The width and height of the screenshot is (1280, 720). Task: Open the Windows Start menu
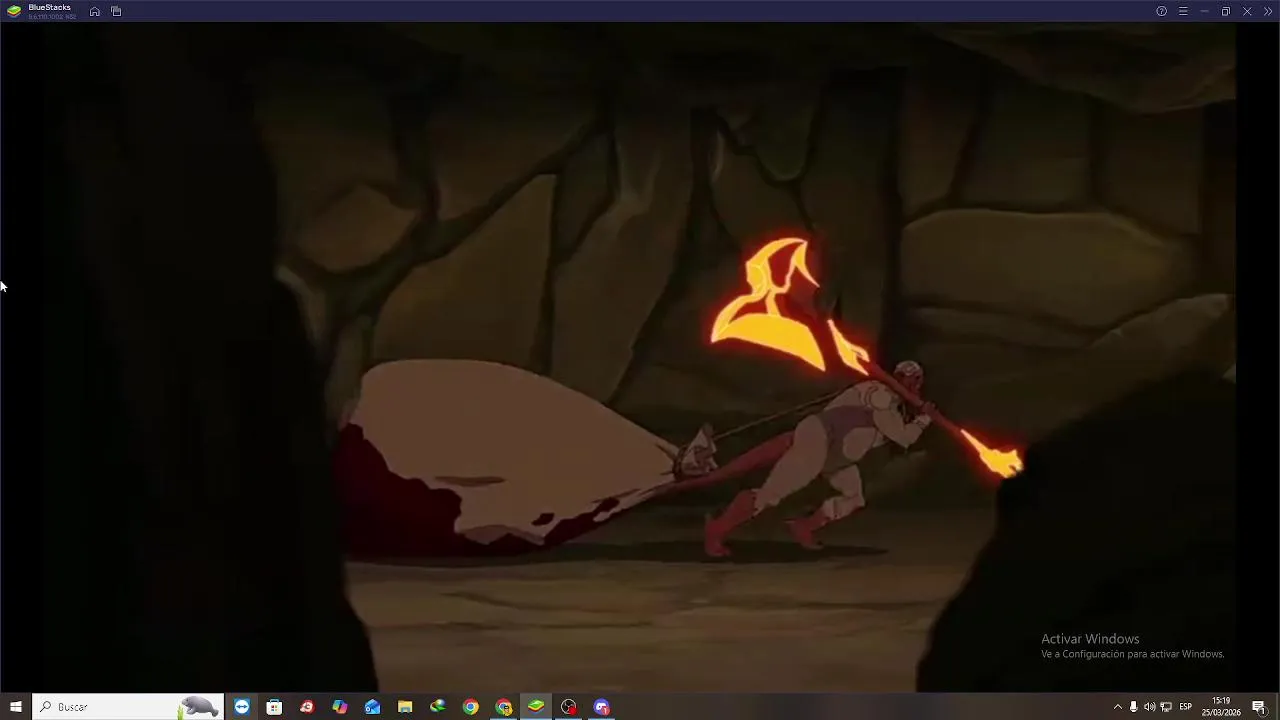coord(16,707)
